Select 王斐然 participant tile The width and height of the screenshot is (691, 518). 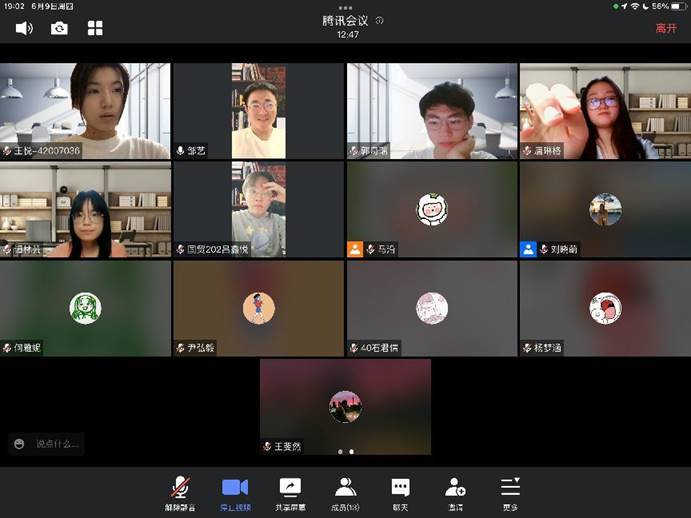click(345, 406)
